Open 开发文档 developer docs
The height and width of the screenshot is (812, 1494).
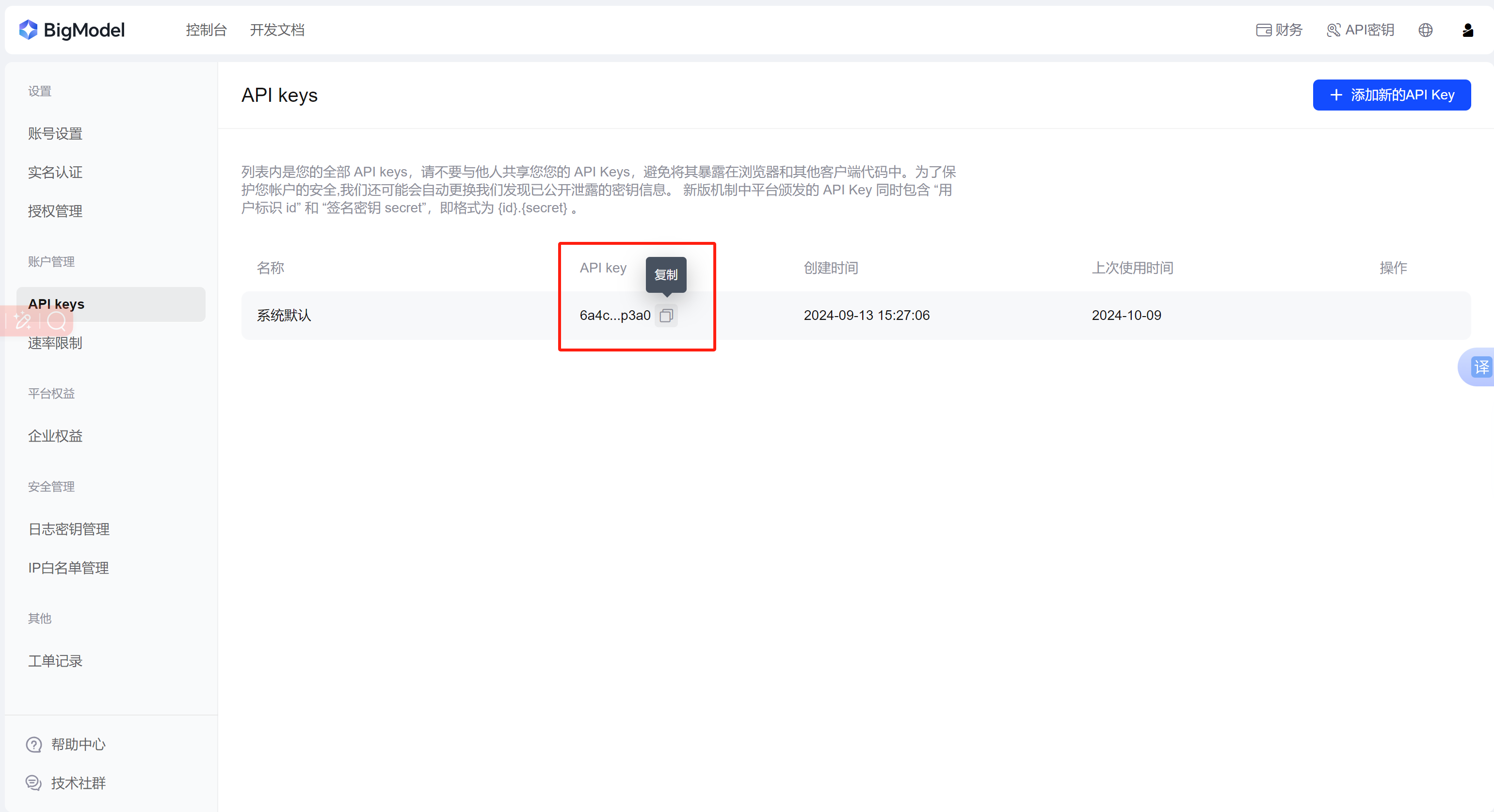coord(277,30)
